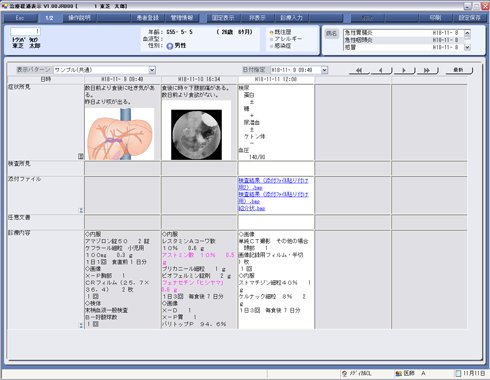Click the バリトップP 94.6% line
This screenshot has height=380, width=490.
click(194, 324)
